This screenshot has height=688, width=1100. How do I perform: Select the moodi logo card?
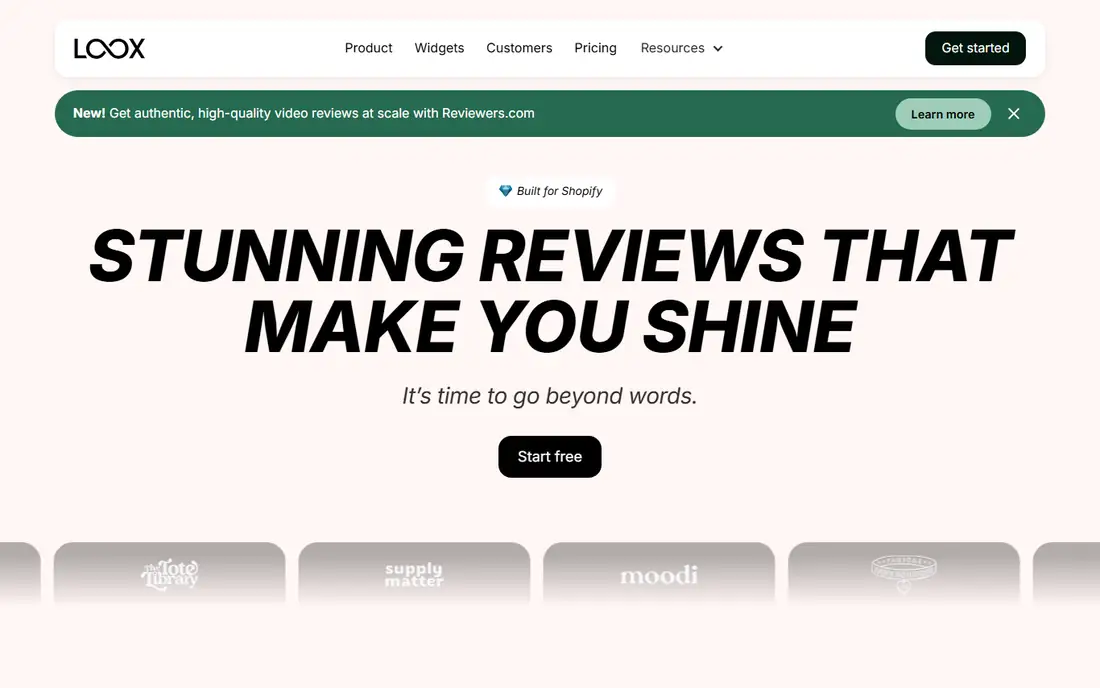click(659, 574)
